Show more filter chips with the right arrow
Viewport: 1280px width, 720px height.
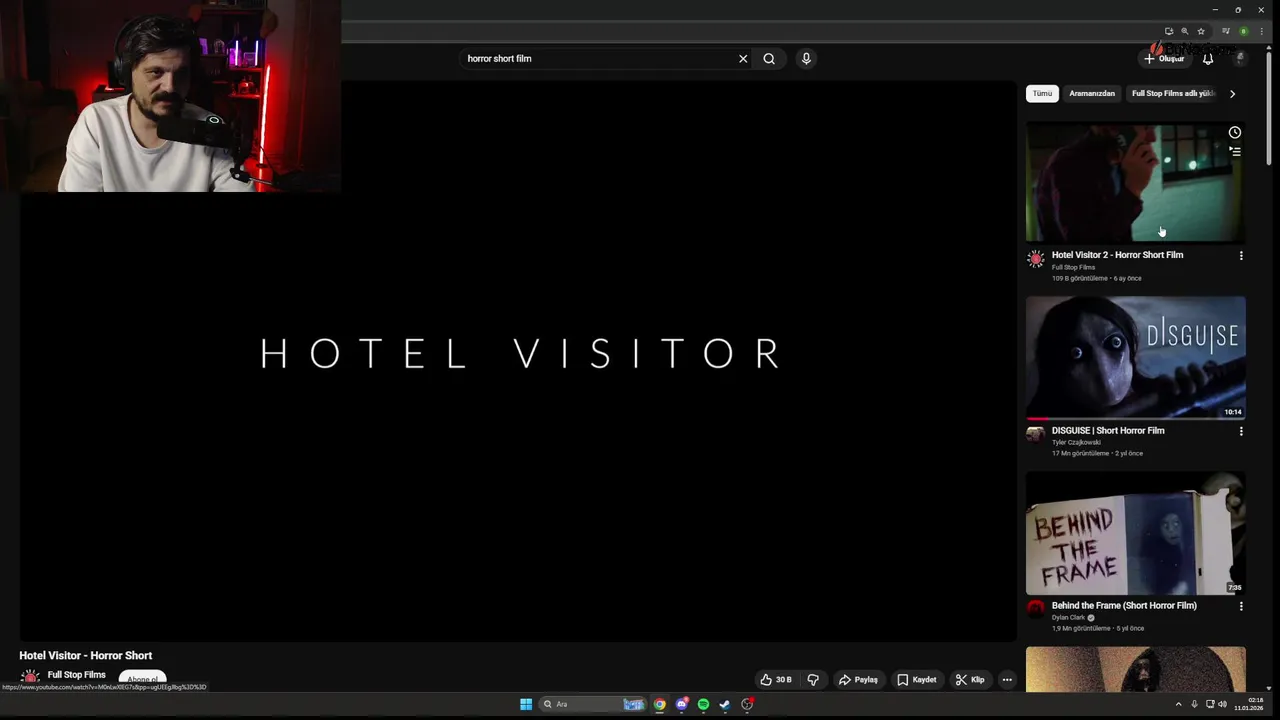1232,94
